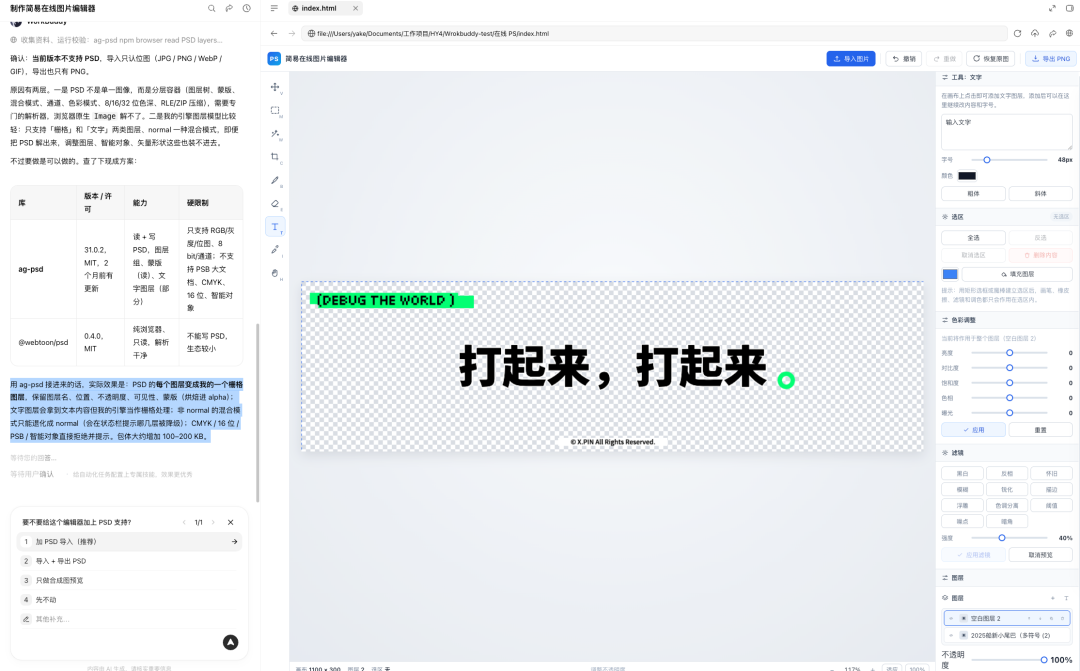1080x671 pixels.
Task: Select layer 空白图层 2
Action: coord(1006,618)
